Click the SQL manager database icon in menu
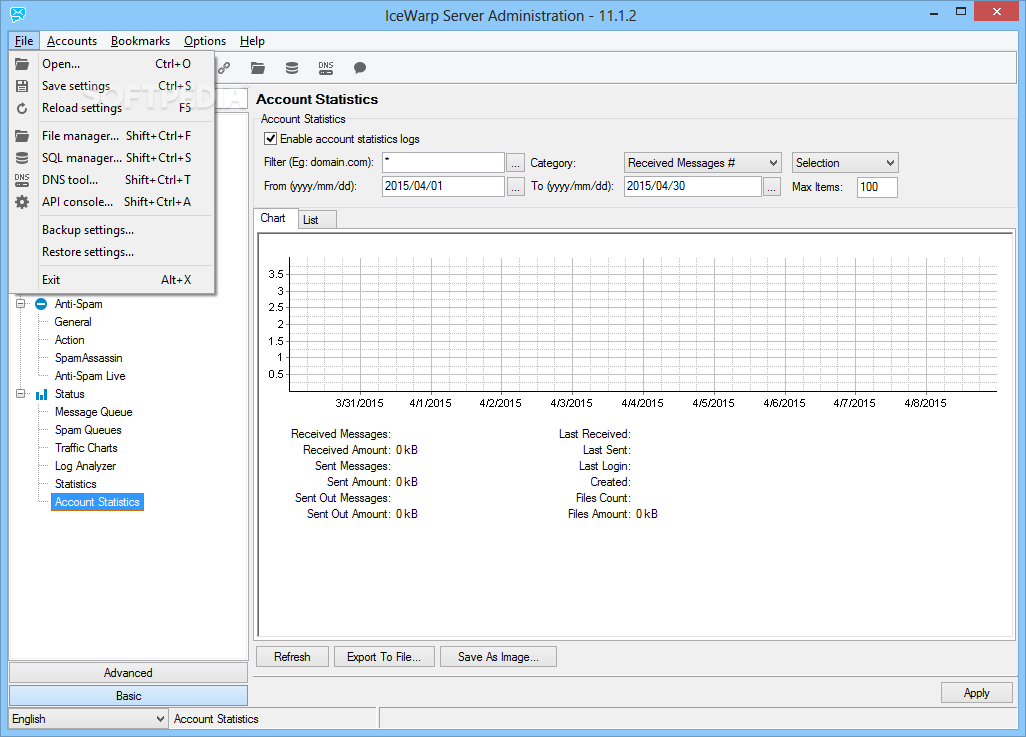 point(22,158)
